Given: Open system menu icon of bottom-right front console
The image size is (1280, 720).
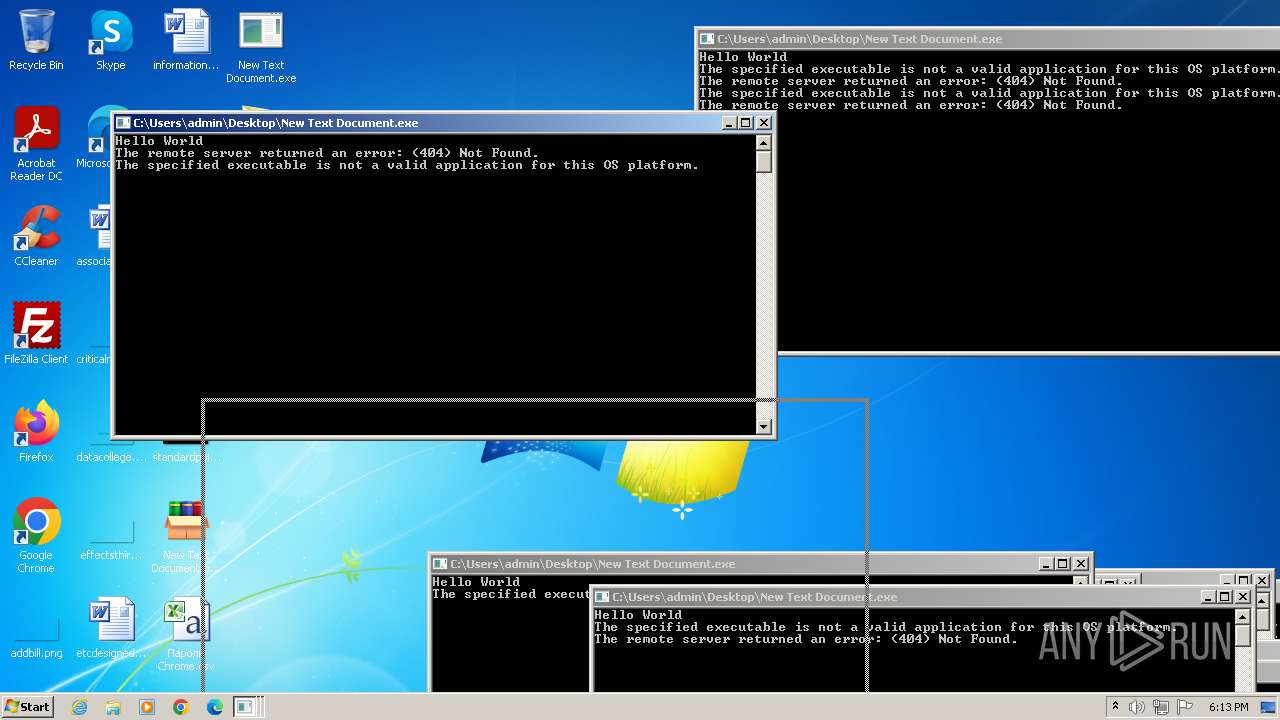Looking at the screenshot, I should pos(602,597).
